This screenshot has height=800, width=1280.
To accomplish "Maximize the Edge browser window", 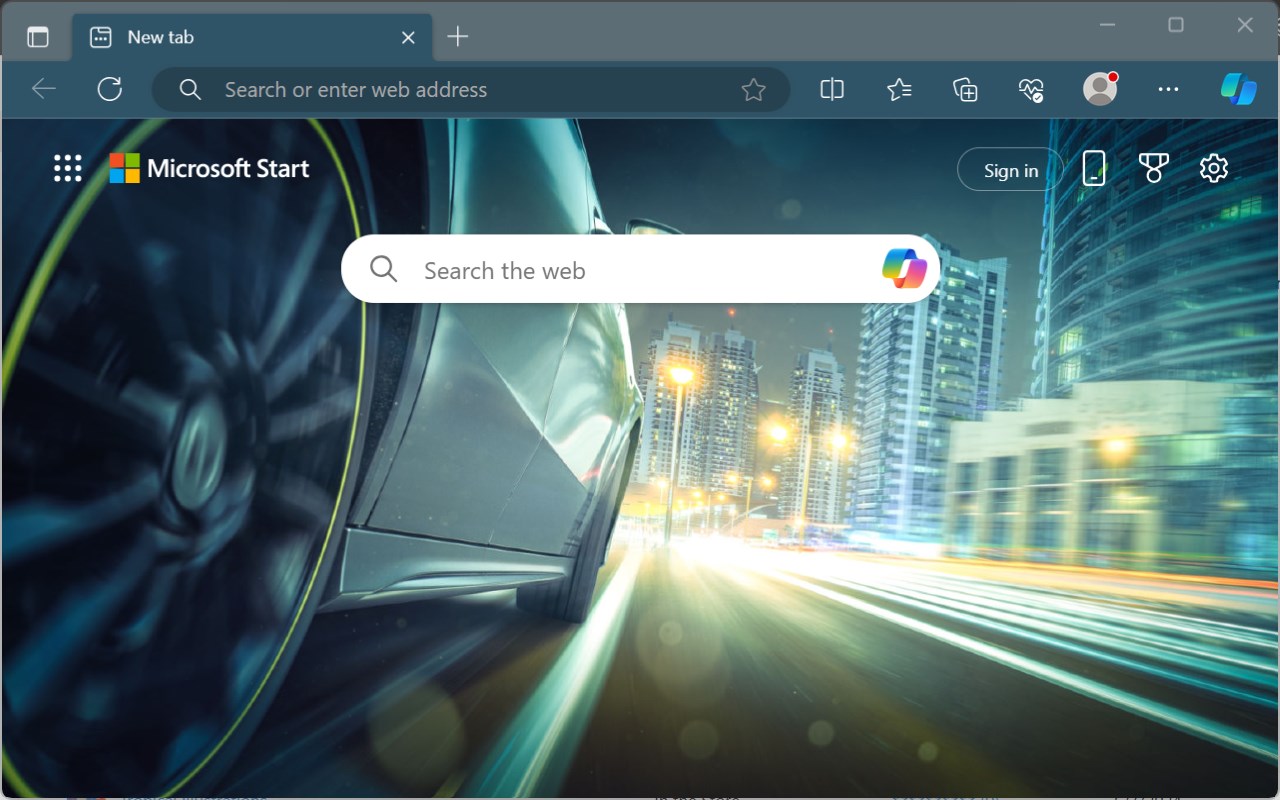I will [x=1176, y=25].
